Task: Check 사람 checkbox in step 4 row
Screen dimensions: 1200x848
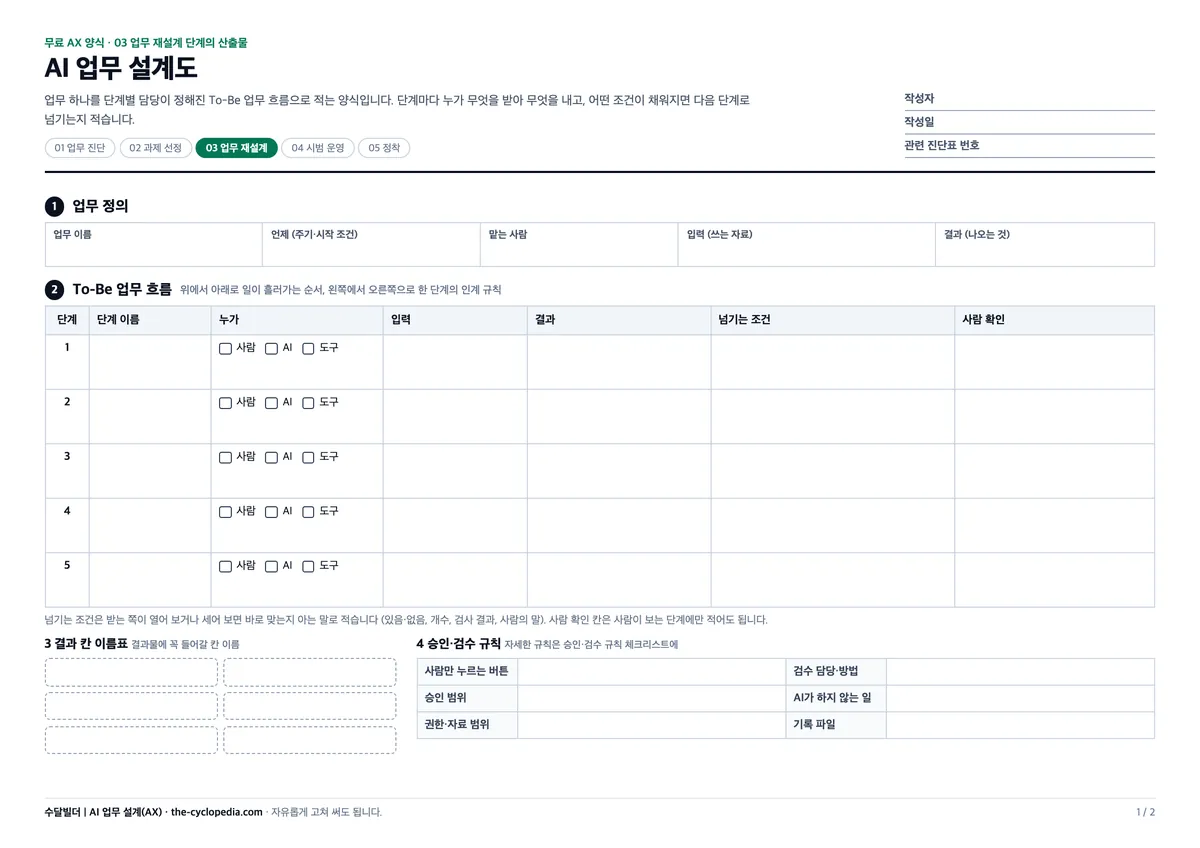Action: click(225, 512)
